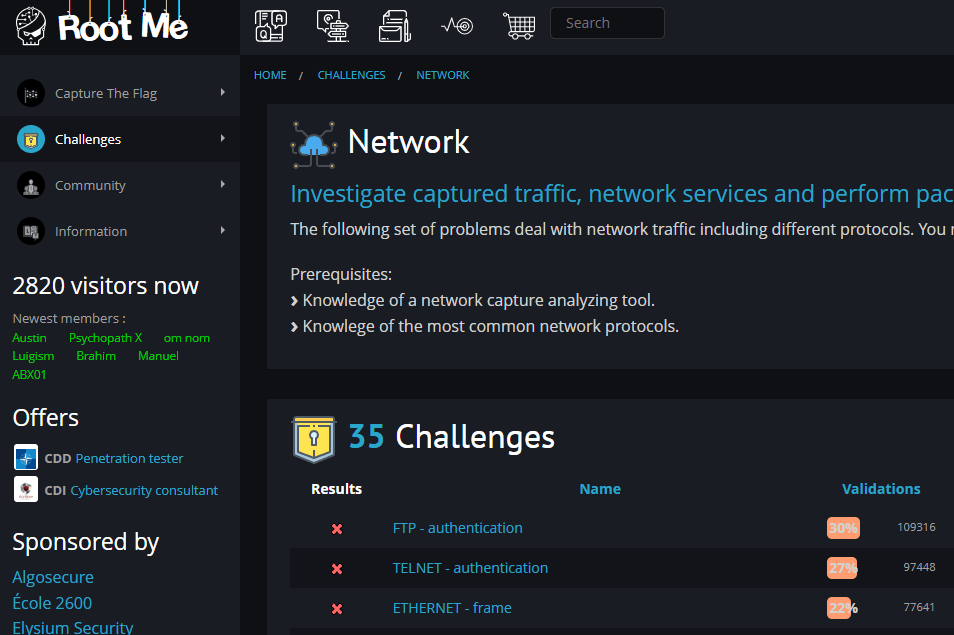Open Capture The Flag menu item
This screenshot has height=635, width=954.
point(120,94)
